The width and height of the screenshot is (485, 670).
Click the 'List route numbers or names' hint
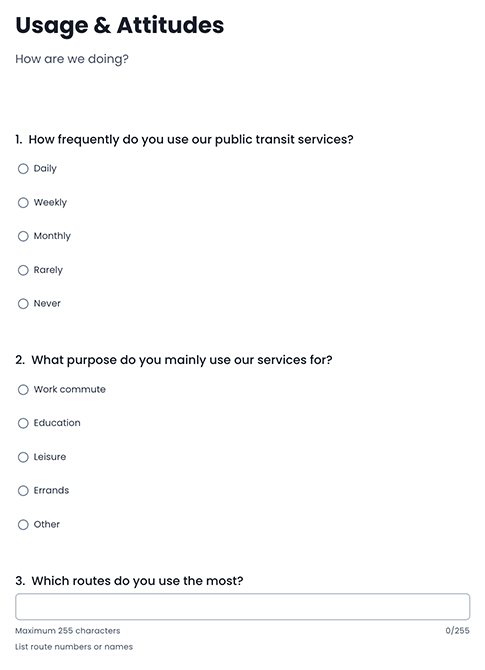click(x=74, y=647)
